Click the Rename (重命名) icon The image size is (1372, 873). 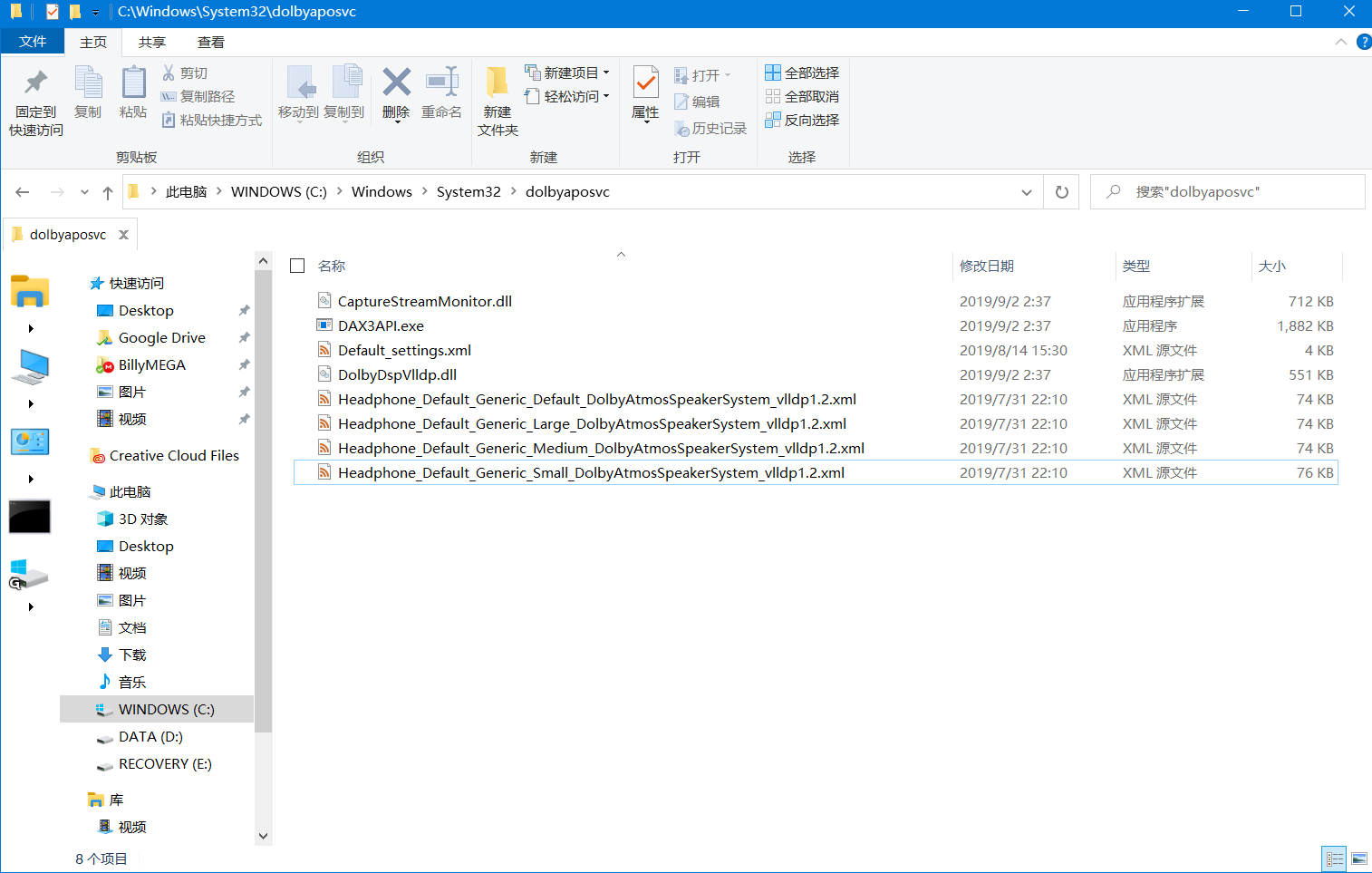[x=442, y=82]
